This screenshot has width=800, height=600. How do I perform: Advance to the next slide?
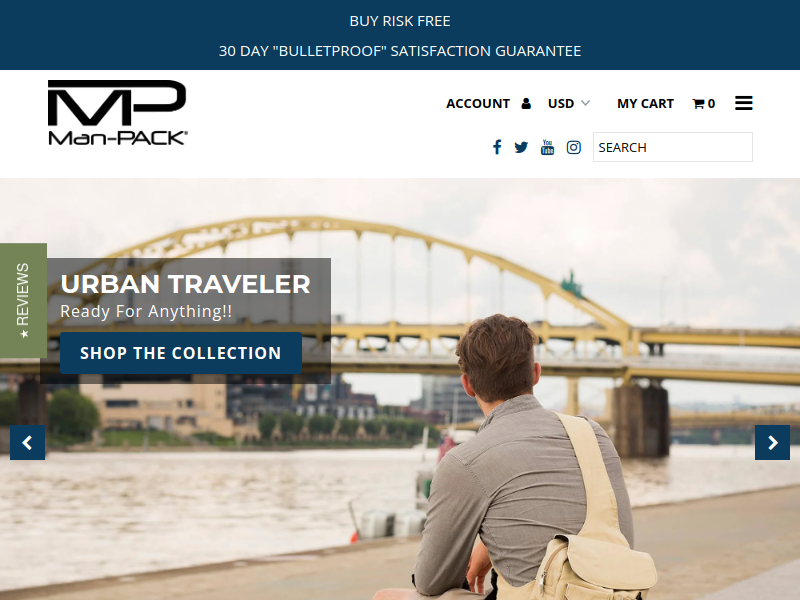(772, 442)
